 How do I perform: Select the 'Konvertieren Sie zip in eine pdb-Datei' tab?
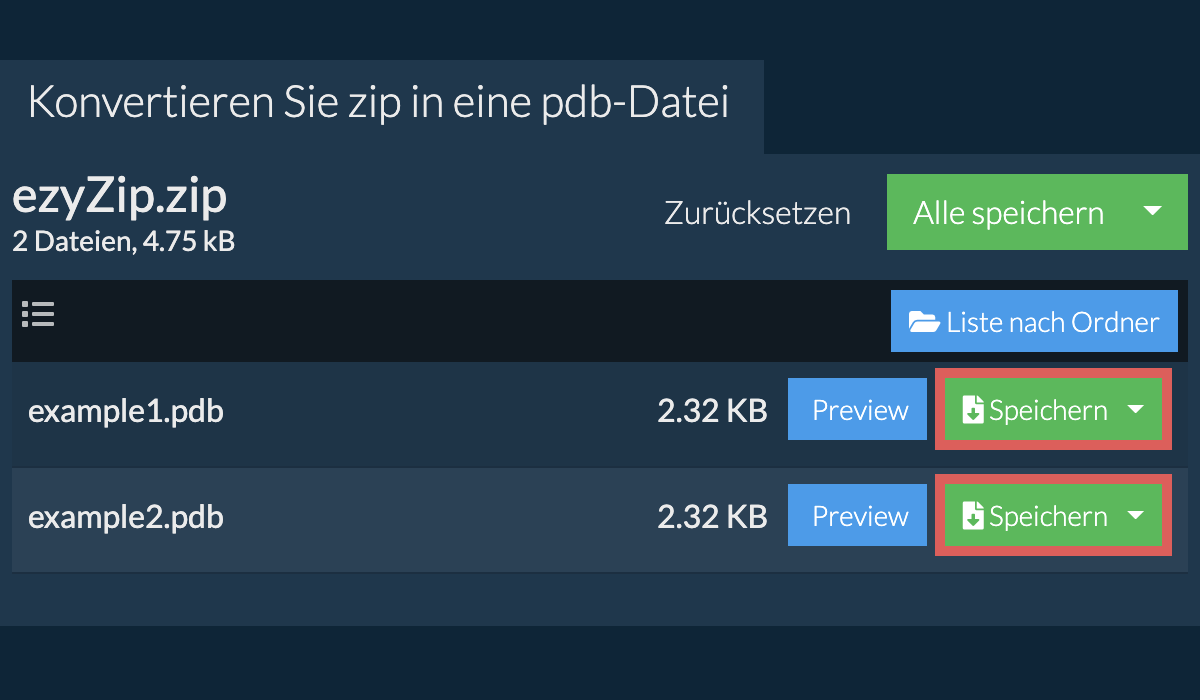point(379,104)
